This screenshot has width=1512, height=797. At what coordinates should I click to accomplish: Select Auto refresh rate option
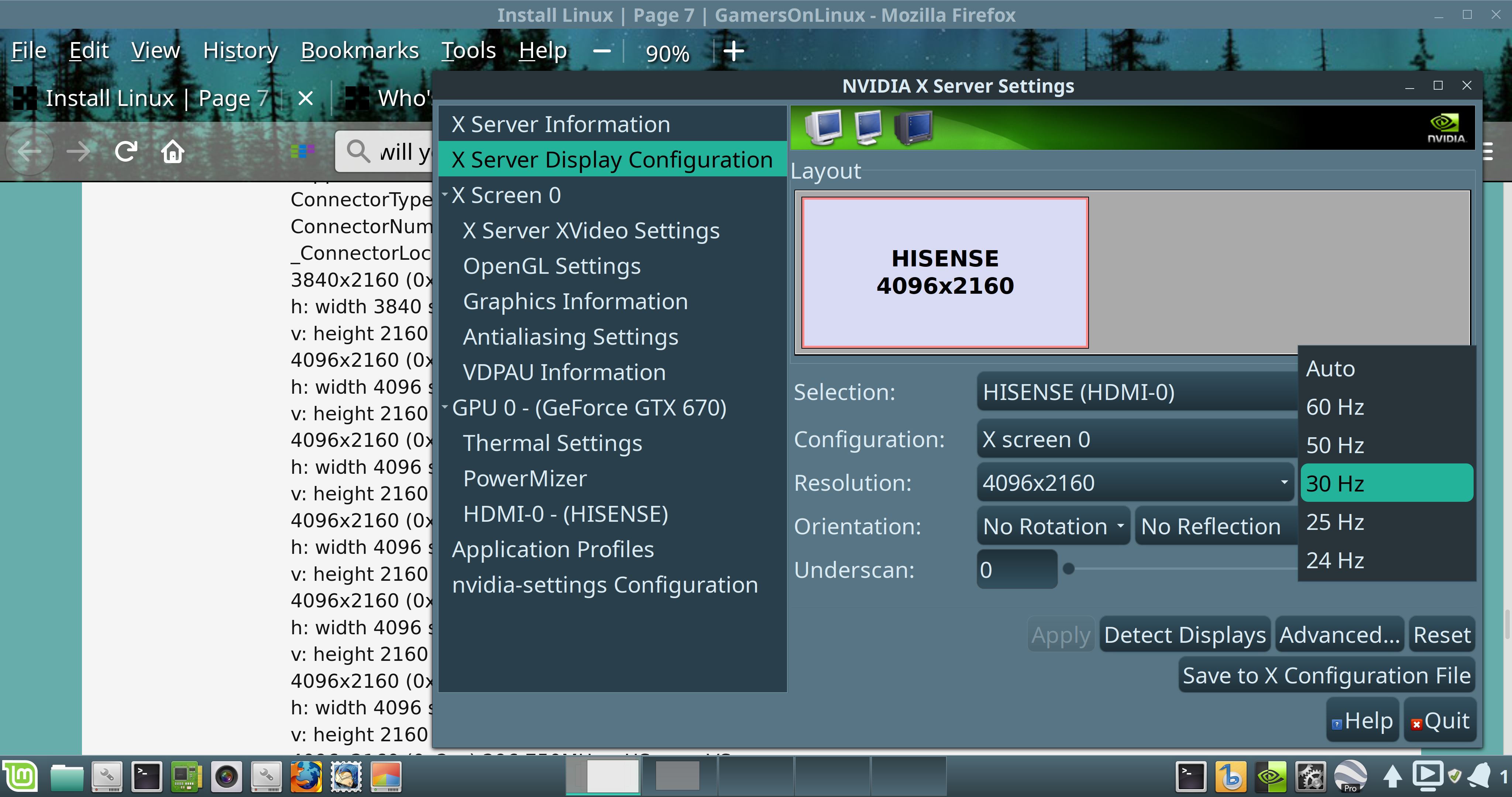(x=1386, y=369)
